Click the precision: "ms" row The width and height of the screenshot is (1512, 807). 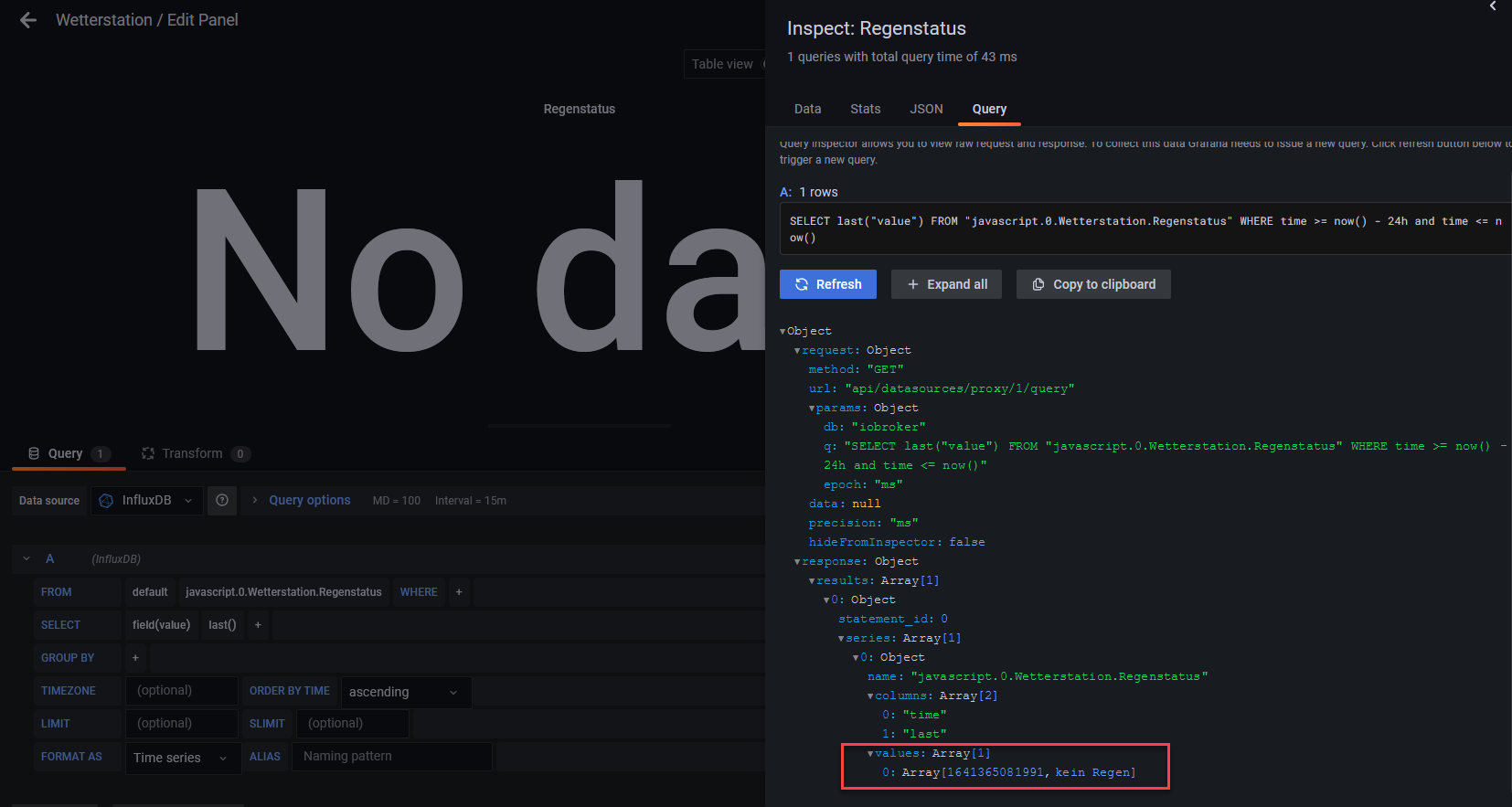point(864,524)
